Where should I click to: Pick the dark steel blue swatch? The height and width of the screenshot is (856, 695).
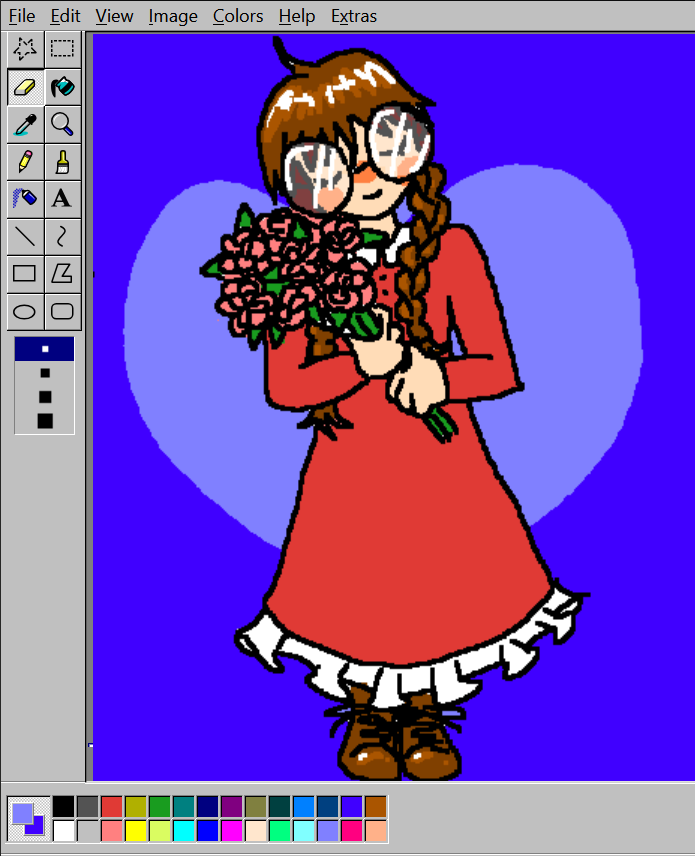pos(328,807)
